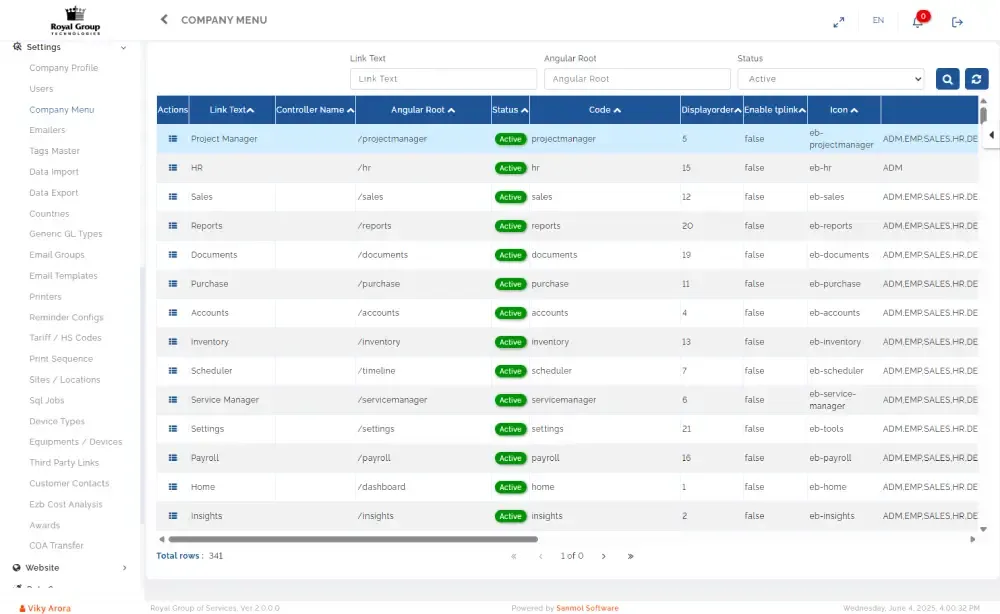Viewport: 1000px width, 614px height.
Task: Click the back arrow beside Company Menu
Action: (164, 20)
